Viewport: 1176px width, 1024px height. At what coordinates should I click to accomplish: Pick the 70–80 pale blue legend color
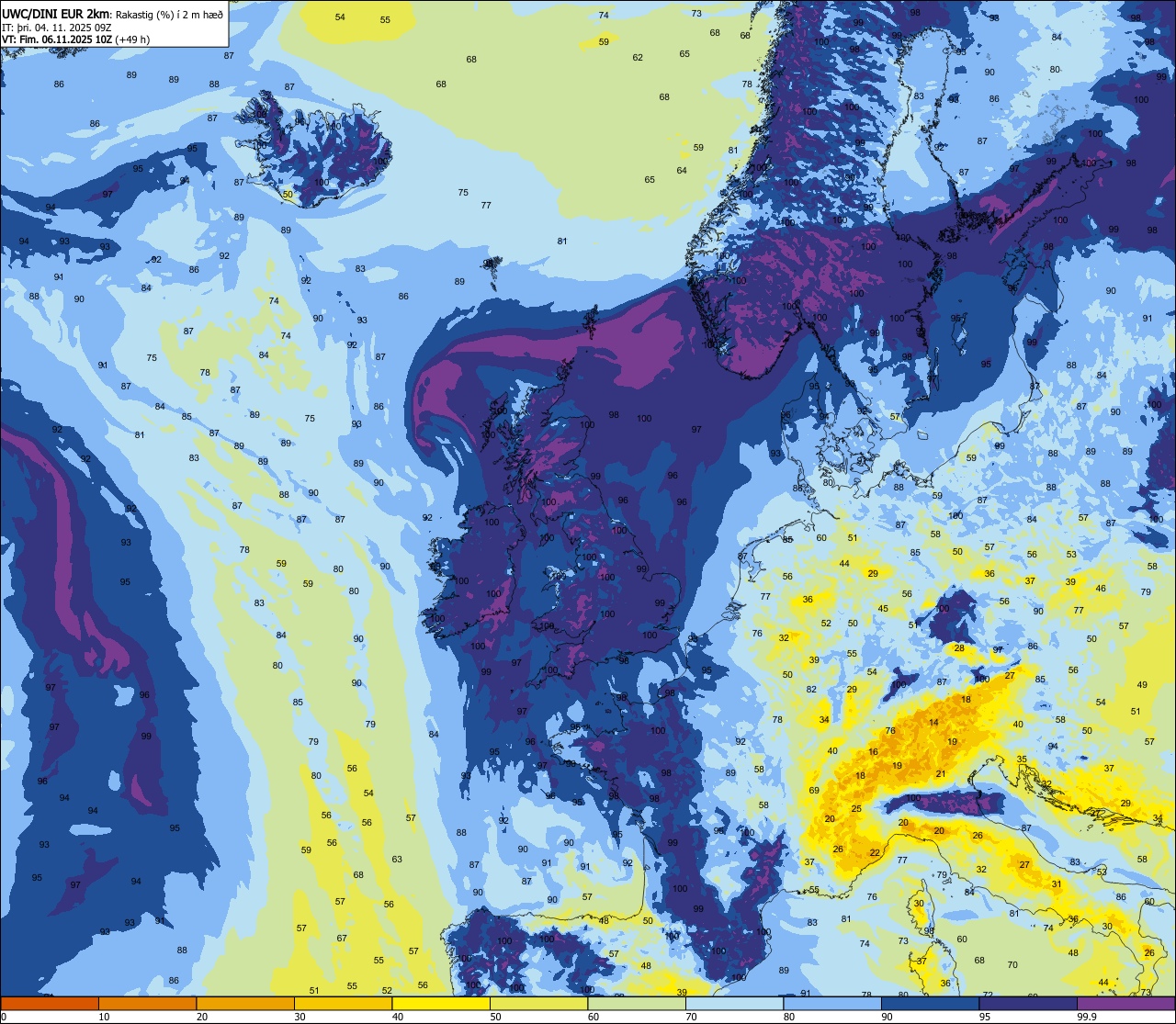(x=734, y=1003)
